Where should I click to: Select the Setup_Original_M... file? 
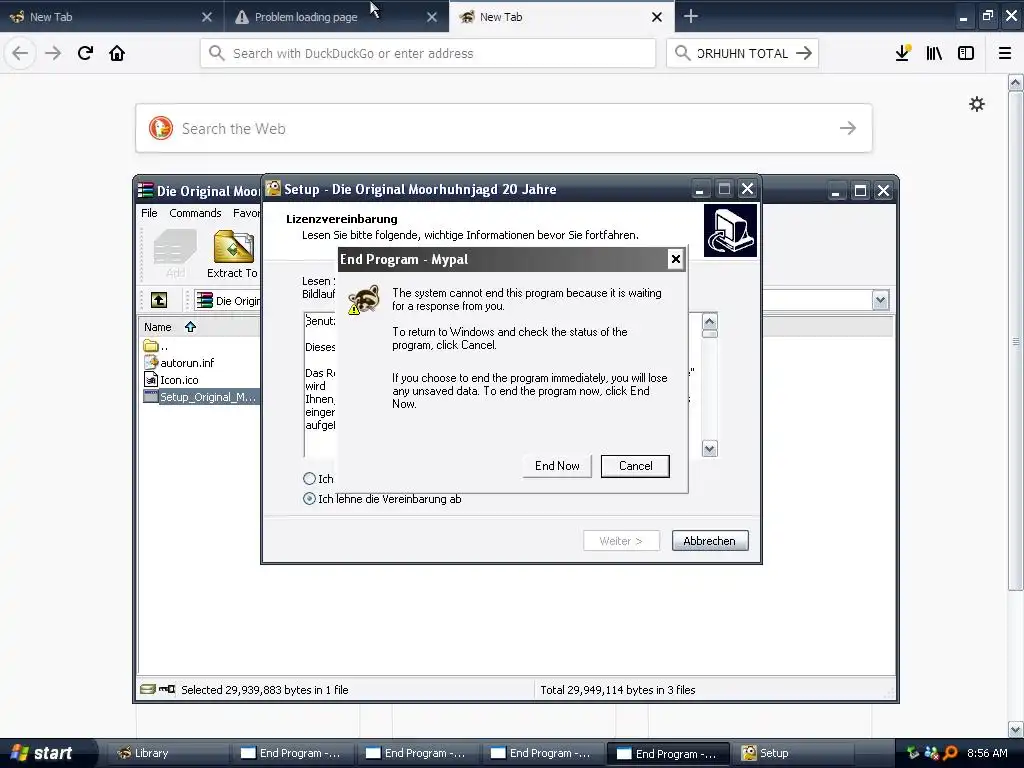(201, 396)
